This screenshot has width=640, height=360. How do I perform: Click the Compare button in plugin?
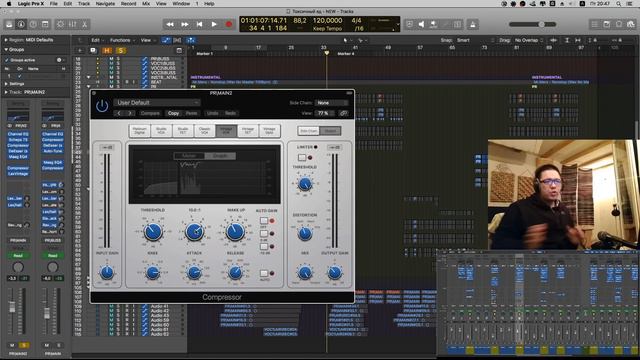click(150, 113)
